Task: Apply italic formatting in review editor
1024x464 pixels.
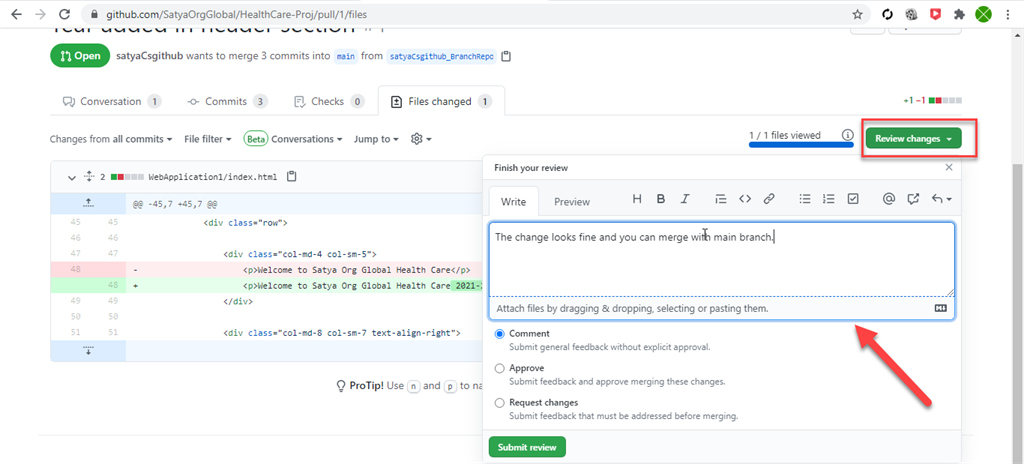Action: pos(685,199)
